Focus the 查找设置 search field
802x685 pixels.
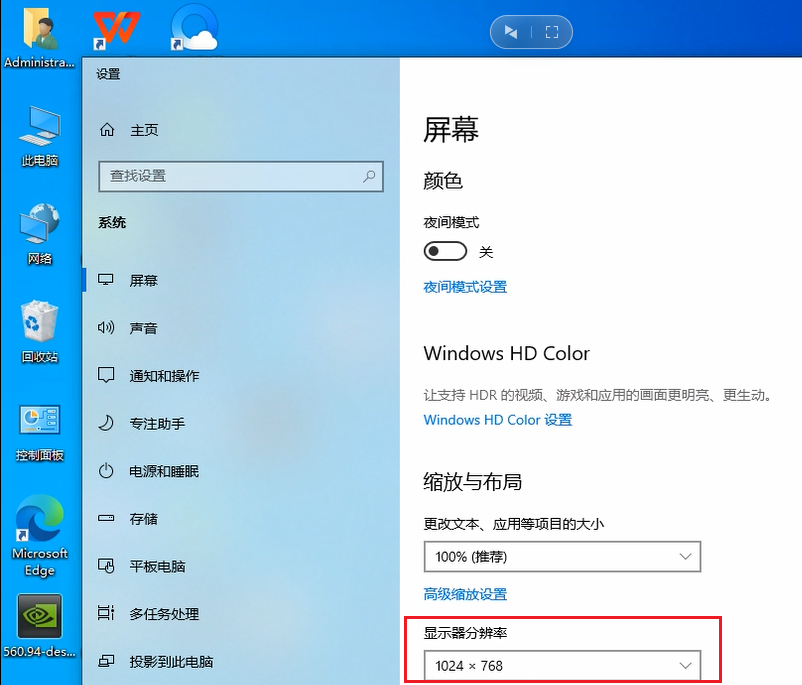pyautogui.click(x=241, y=176)
